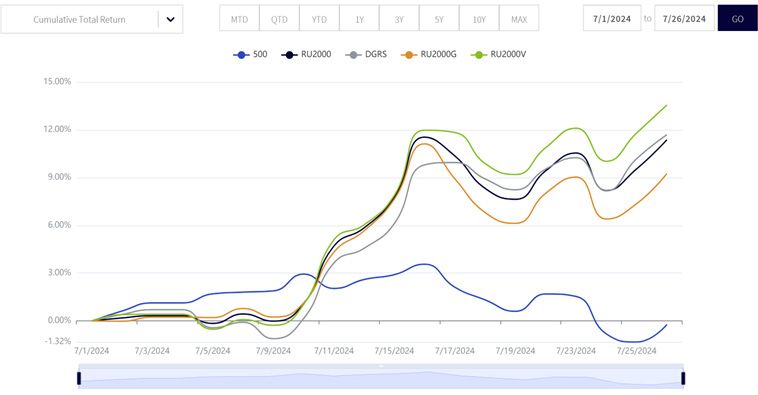Screen dimensions: 758x395
Task: Toggle the orange RU2000G legend marker
Action: click(x=408, y=55)
